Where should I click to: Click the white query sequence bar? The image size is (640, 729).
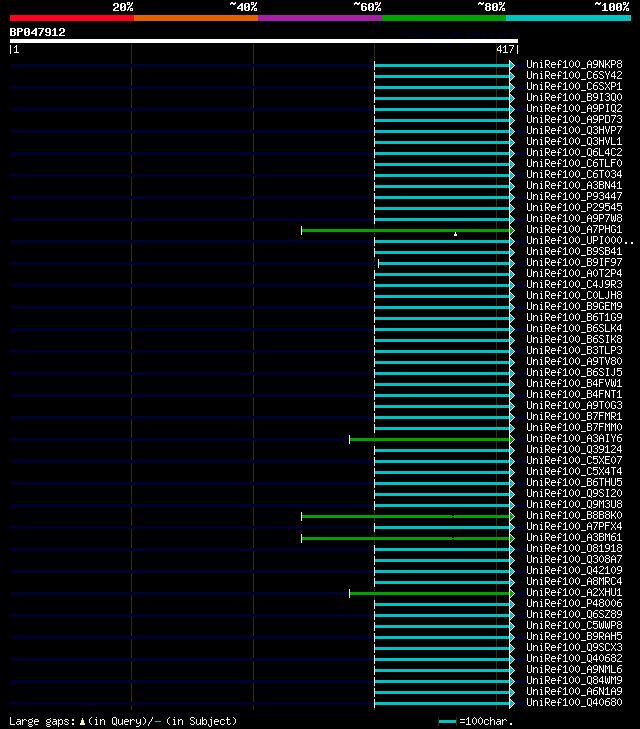tap(264, 41)
